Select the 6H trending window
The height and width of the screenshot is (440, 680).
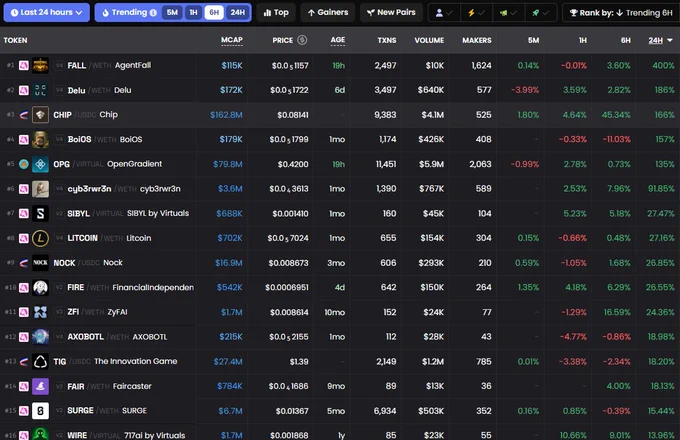click(x=214, y=13)
